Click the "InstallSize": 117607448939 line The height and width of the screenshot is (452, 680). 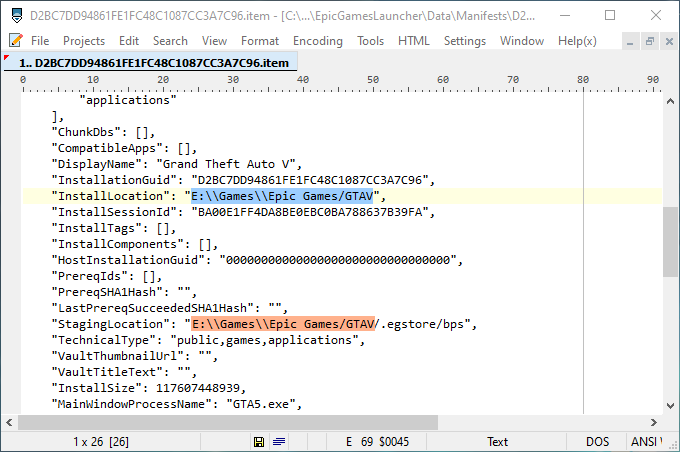point(149,388)
